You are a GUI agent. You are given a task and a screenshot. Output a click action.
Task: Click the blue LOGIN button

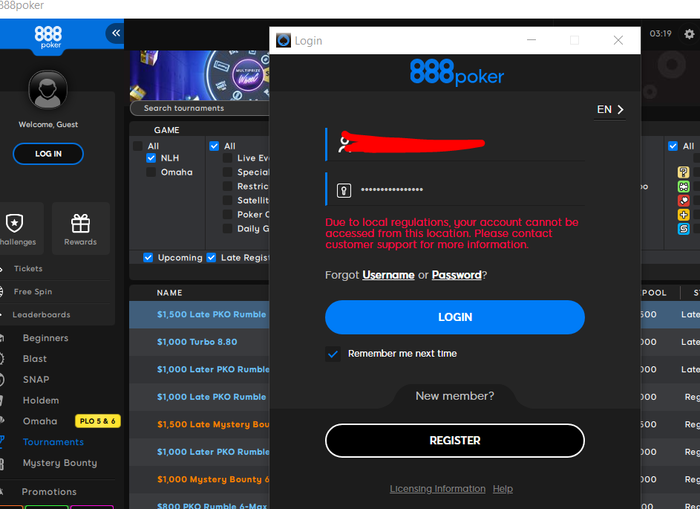click(x=455, y=317)
